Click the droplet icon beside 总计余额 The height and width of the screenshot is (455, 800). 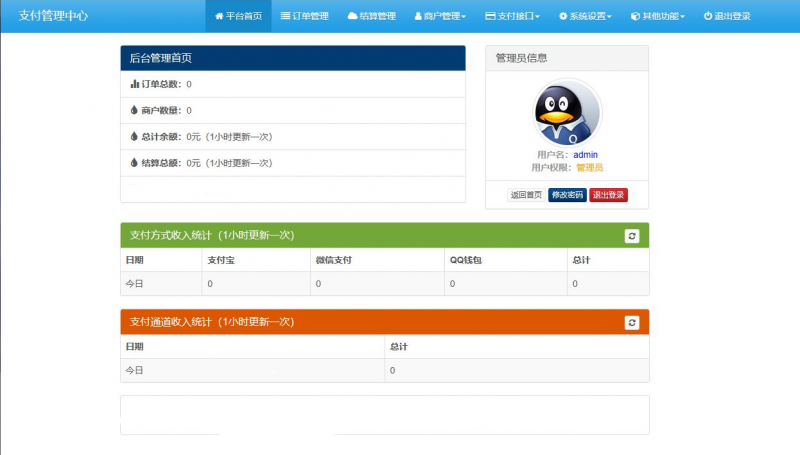pos(135,136)
